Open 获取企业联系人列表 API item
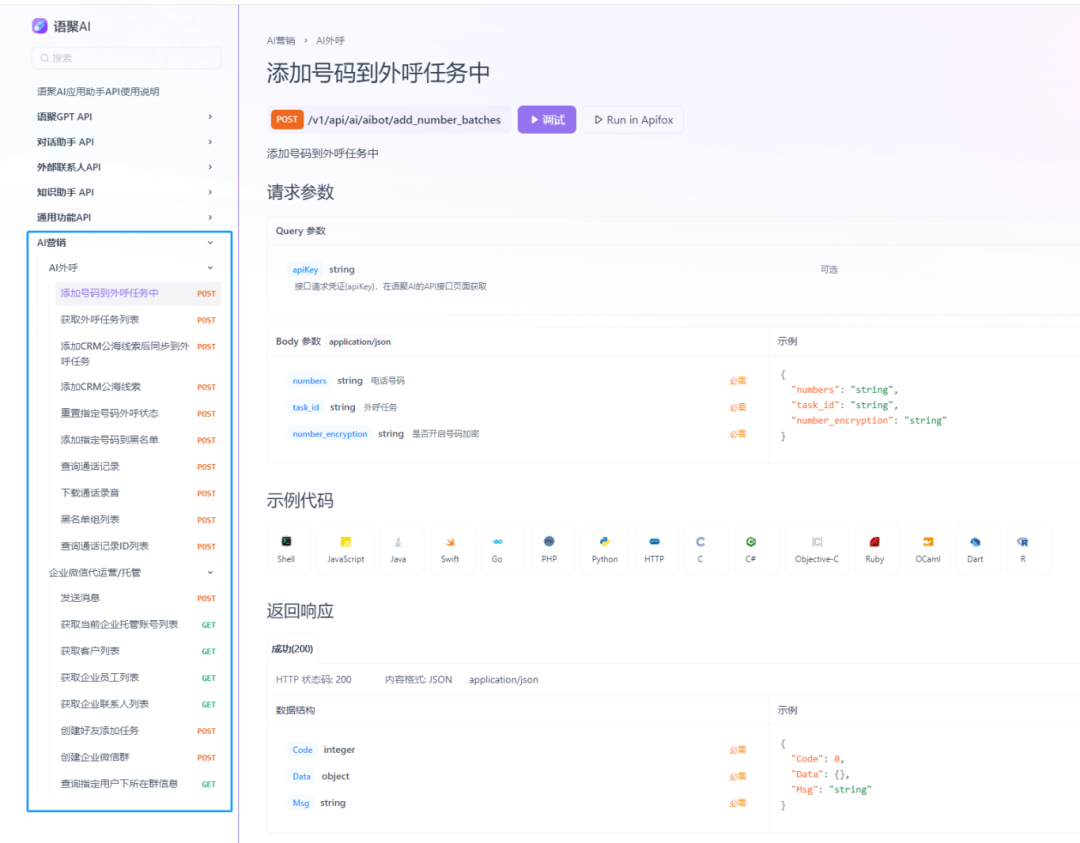 (138, 704)
